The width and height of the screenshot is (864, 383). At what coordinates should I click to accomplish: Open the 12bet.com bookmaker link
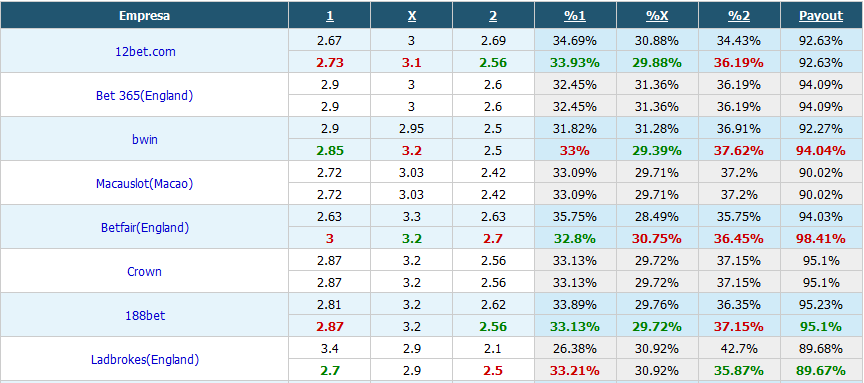coord(144,51)
